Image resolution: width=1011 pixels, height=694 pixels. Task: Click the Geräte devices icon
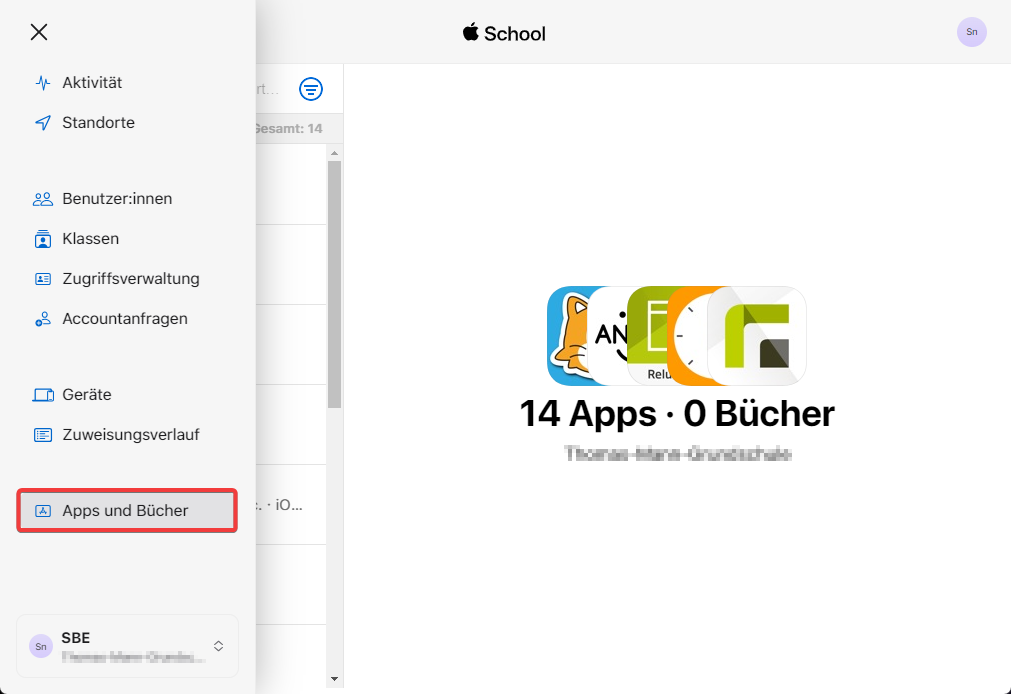point(43,395)
